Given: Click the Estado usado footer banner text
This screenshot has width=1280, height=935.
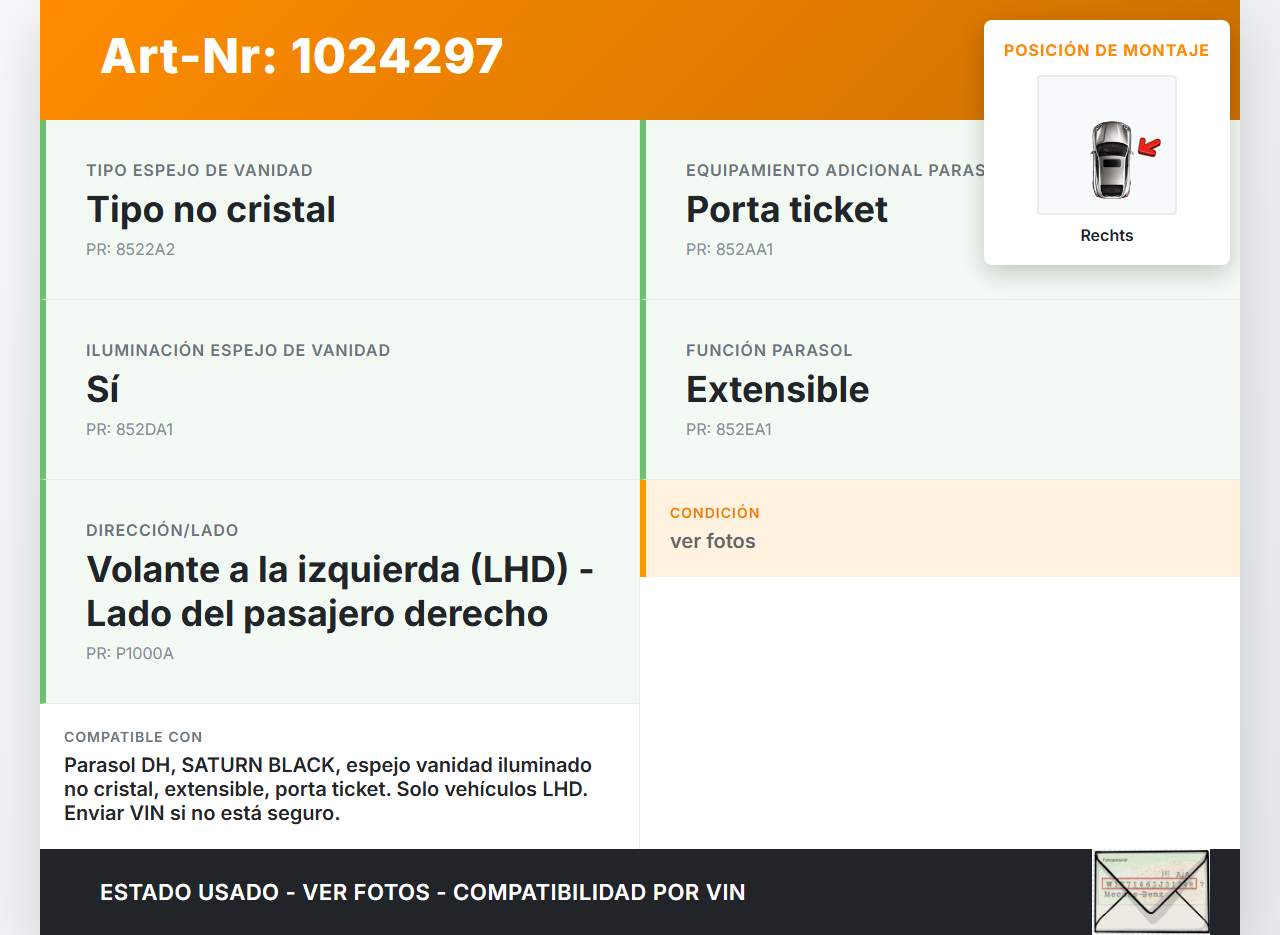Looking at the screenshot, I should point(422,892).
